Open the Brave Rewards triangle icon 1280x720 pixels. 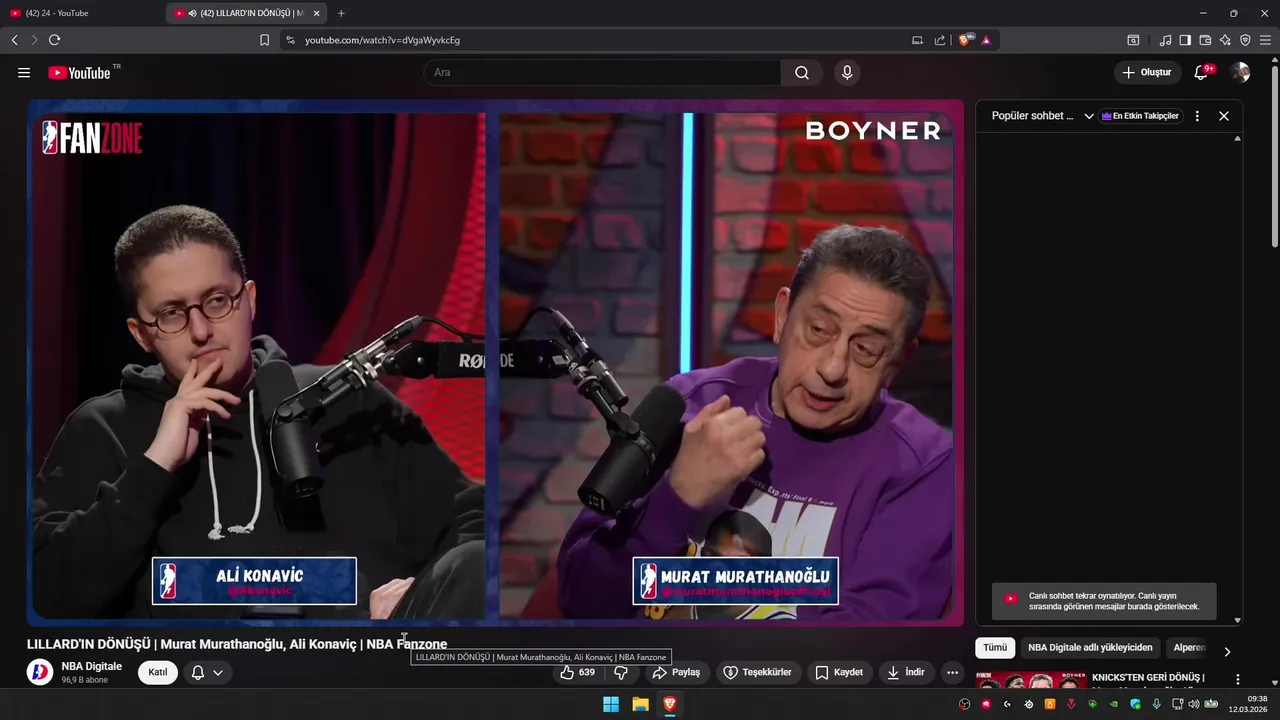(x=986, y=40)
